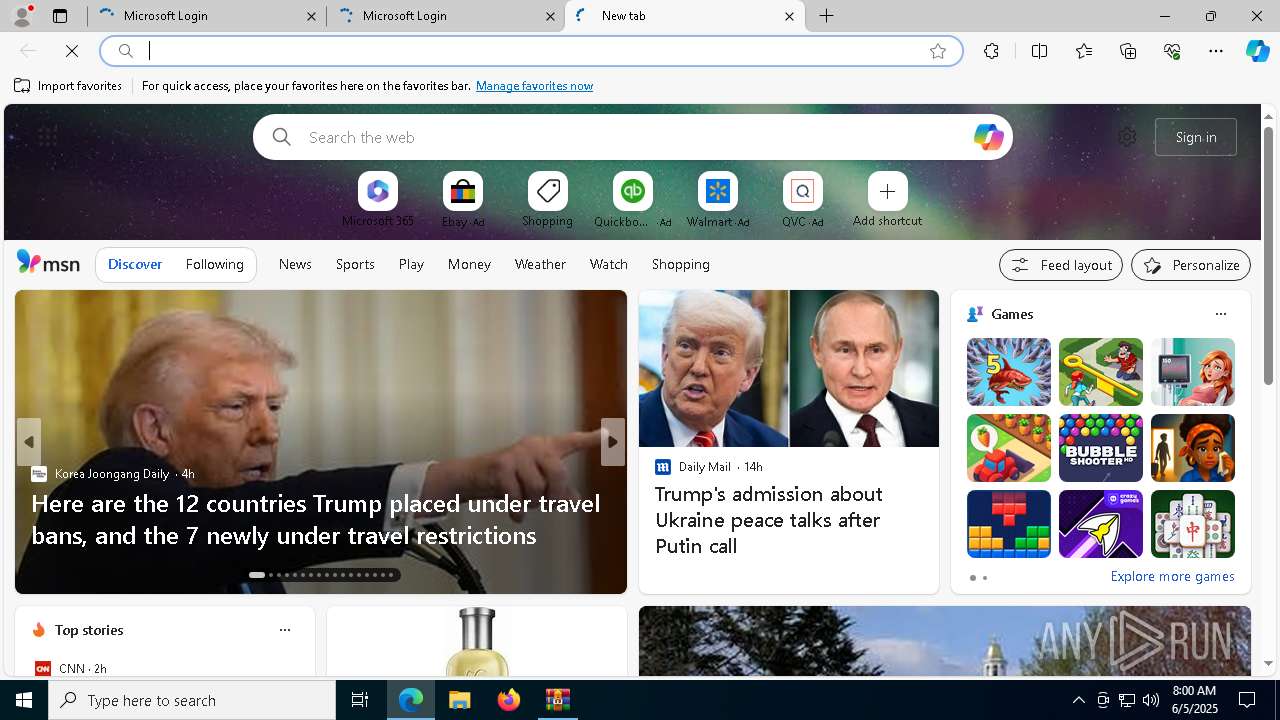
Task: Open Mahjong tiles game thumbnail
Action: coord(1193,524)
